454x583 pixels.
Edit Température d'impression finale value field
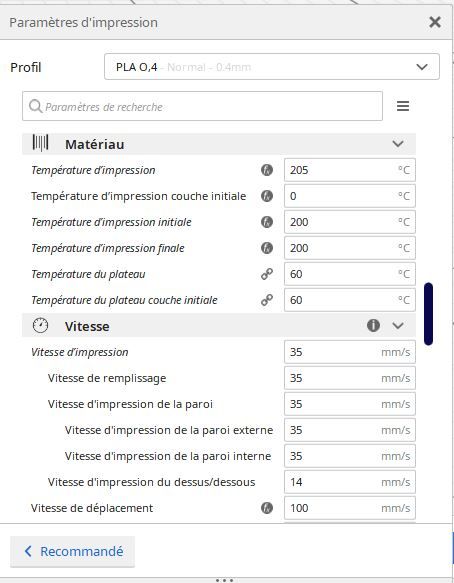pyautogui.click(x=350, y=248)
